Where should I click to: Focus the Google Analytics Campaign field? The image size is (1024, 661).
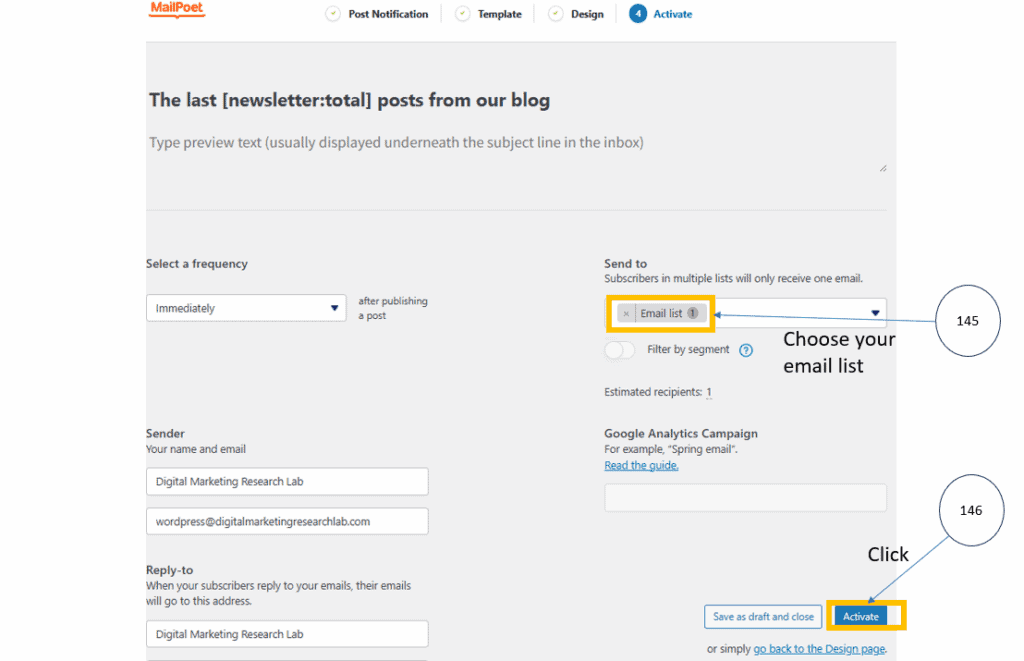click(x=745, y=498)
